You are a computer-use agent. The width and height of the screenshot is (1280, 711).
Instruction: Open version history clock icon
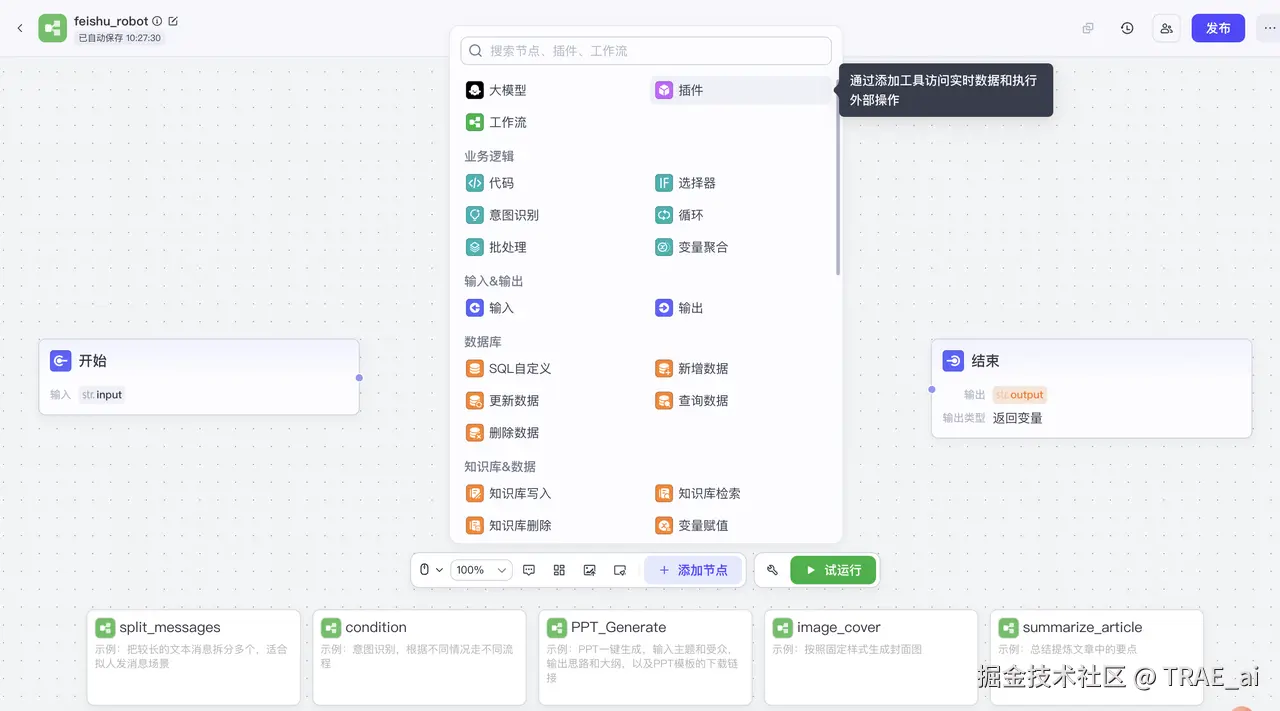1127,28
